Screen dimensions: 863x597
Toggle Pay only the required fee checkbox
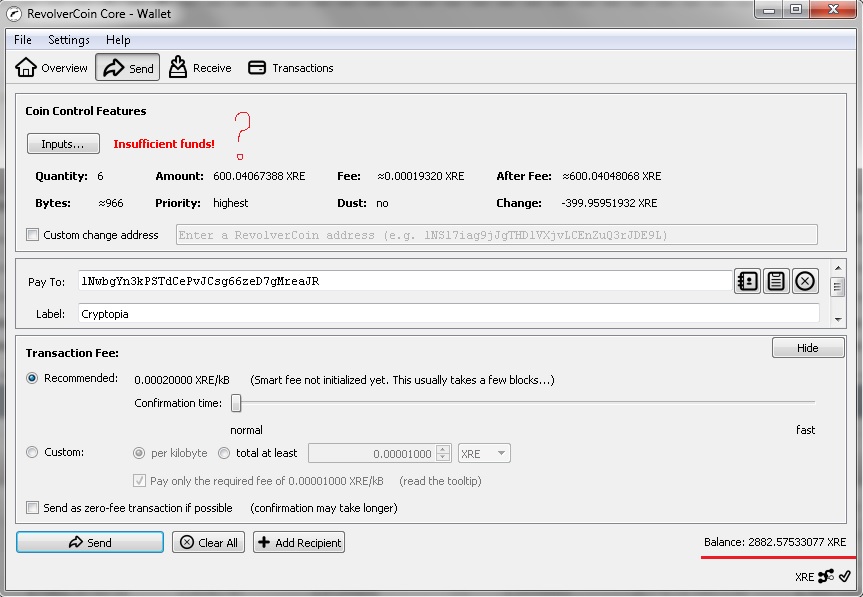point(139,480)
